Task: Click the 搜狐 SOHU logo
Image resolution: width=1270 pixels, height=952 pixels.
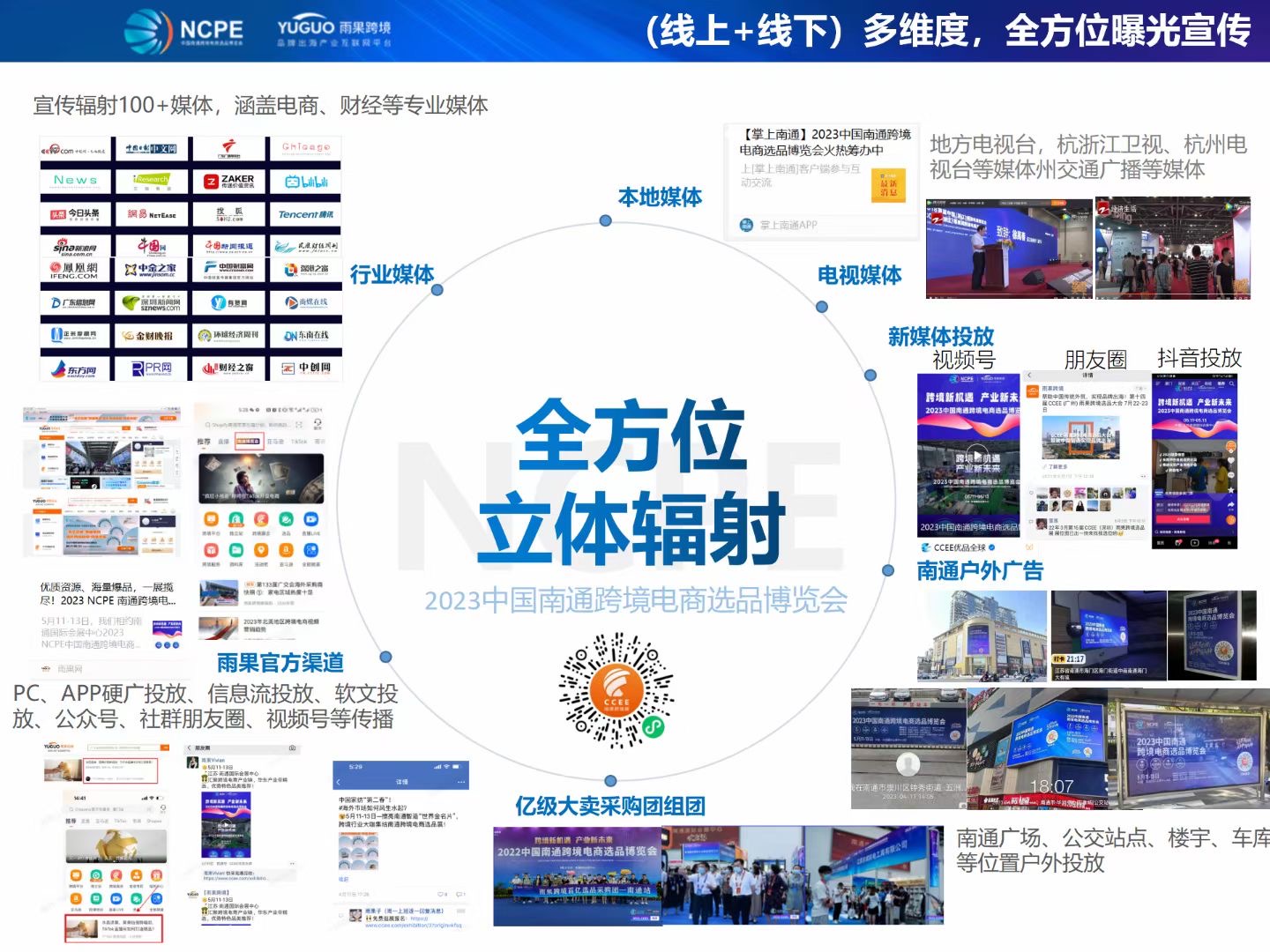Action: coord(228,214)
